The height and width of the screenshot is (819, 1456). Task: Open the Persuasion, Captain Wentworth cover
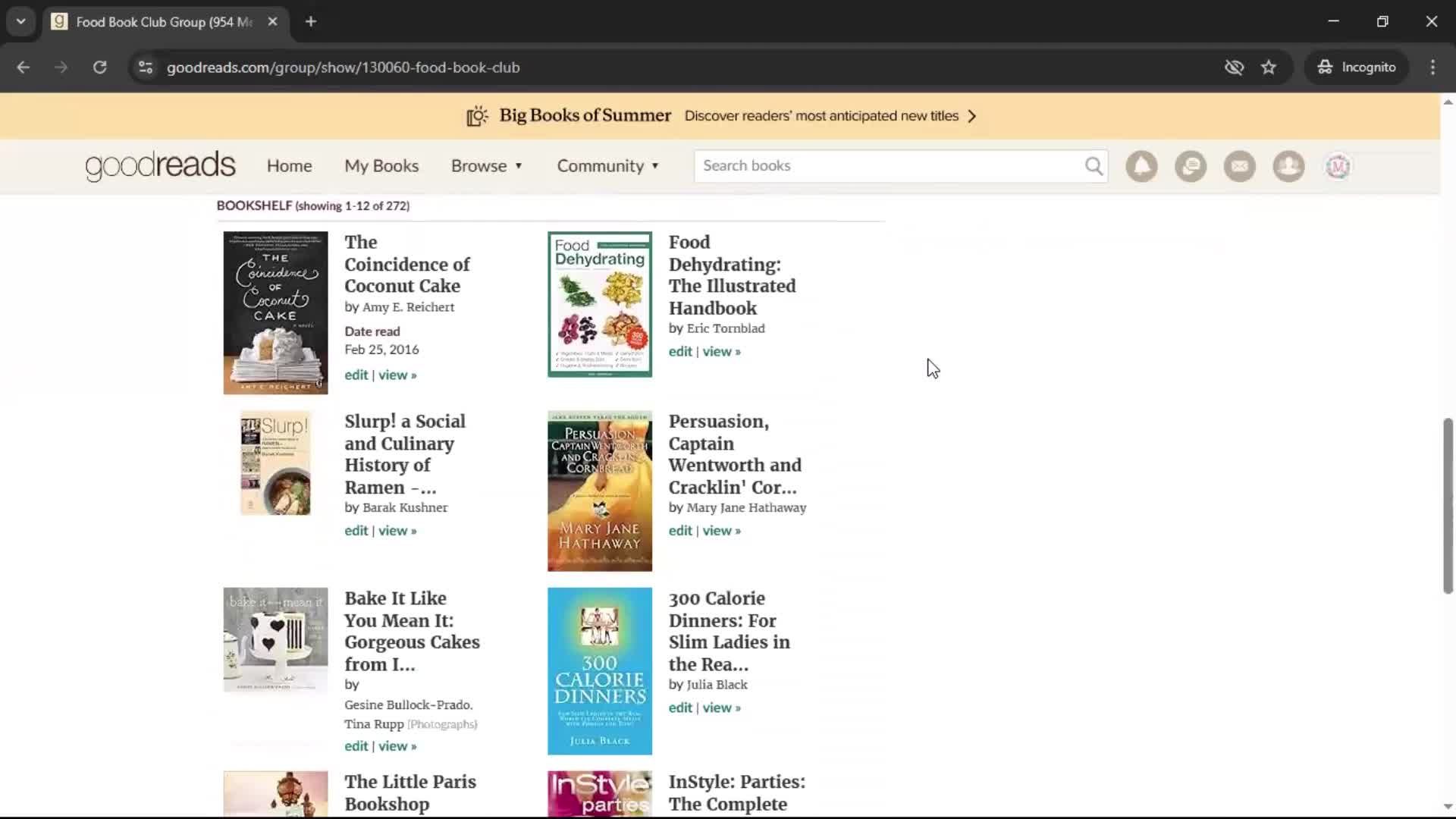click(600, 491)
